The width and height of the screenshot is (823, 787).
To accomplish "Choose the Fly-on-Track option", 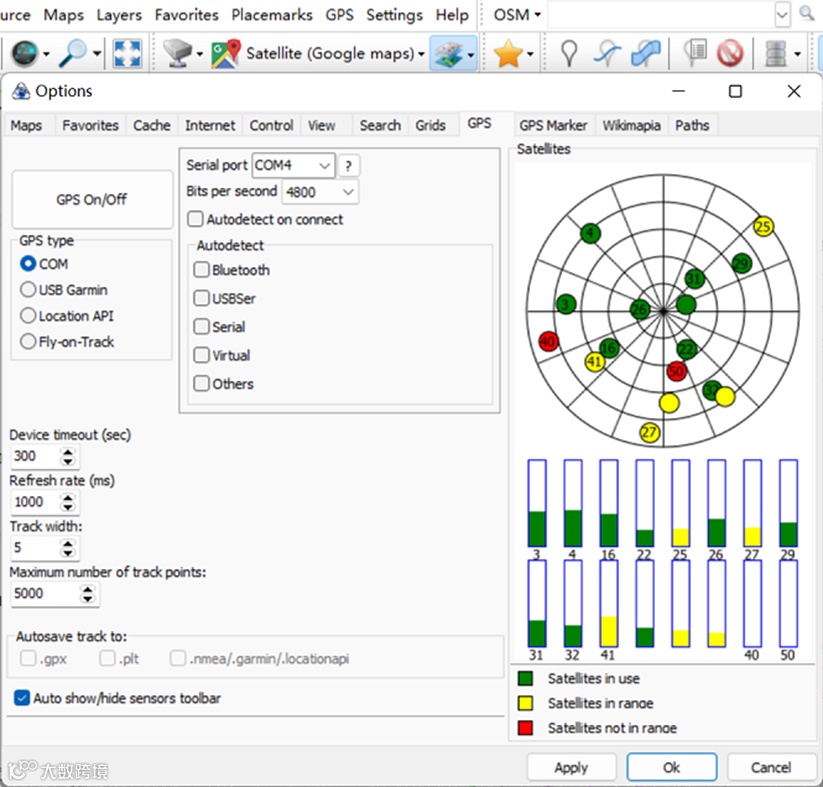I will tap(28, 342).
